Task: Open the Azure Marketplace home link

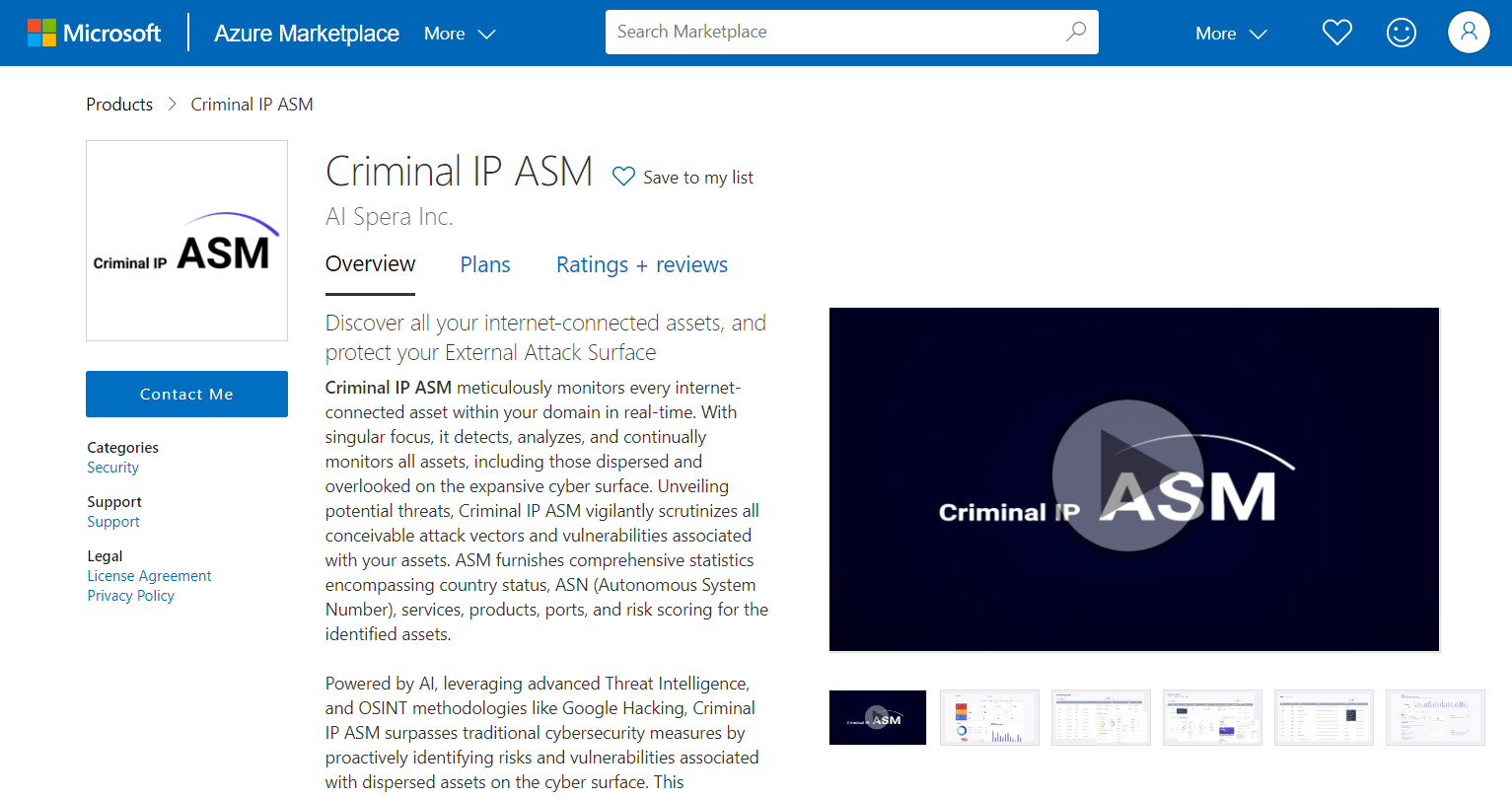Action: pos(307,33)
